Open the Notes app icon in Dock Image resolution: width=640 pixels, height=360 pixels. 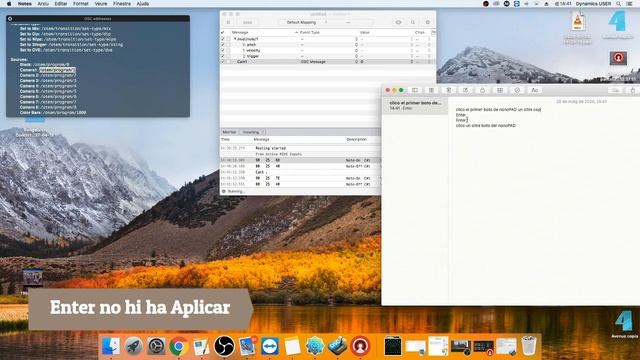point(292,346)
